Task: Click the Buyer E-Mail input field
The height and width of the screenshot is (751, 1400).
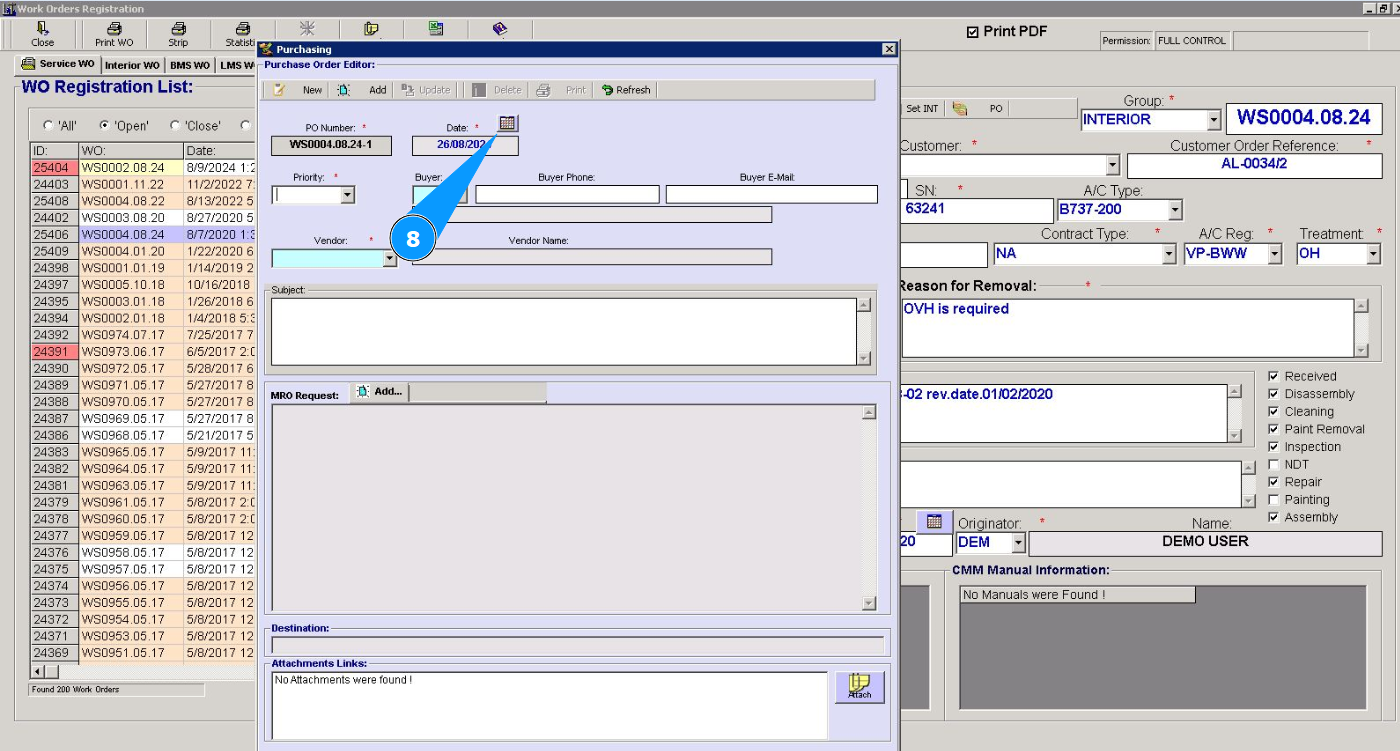Action: (x=771, y=194)
